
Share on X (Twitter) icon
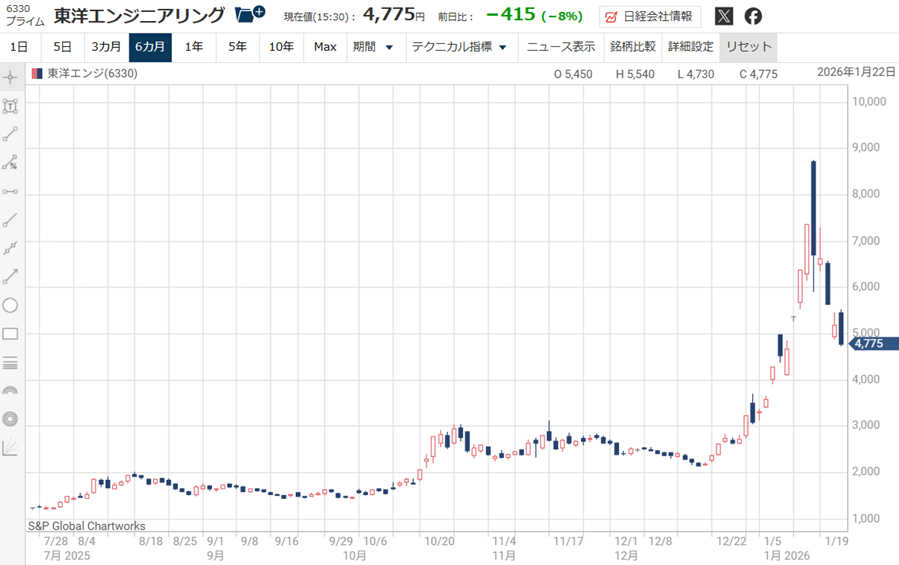[x=724, y=16]
